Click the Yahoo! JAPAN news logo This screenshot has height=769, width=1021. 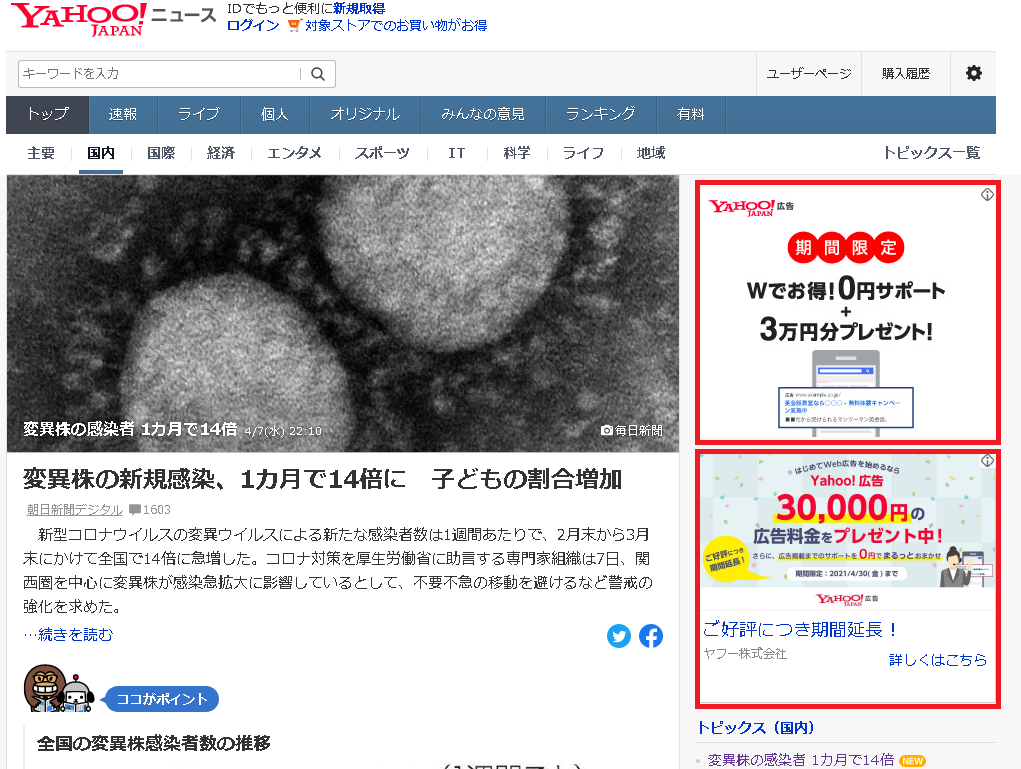click(x=113, y=19)
